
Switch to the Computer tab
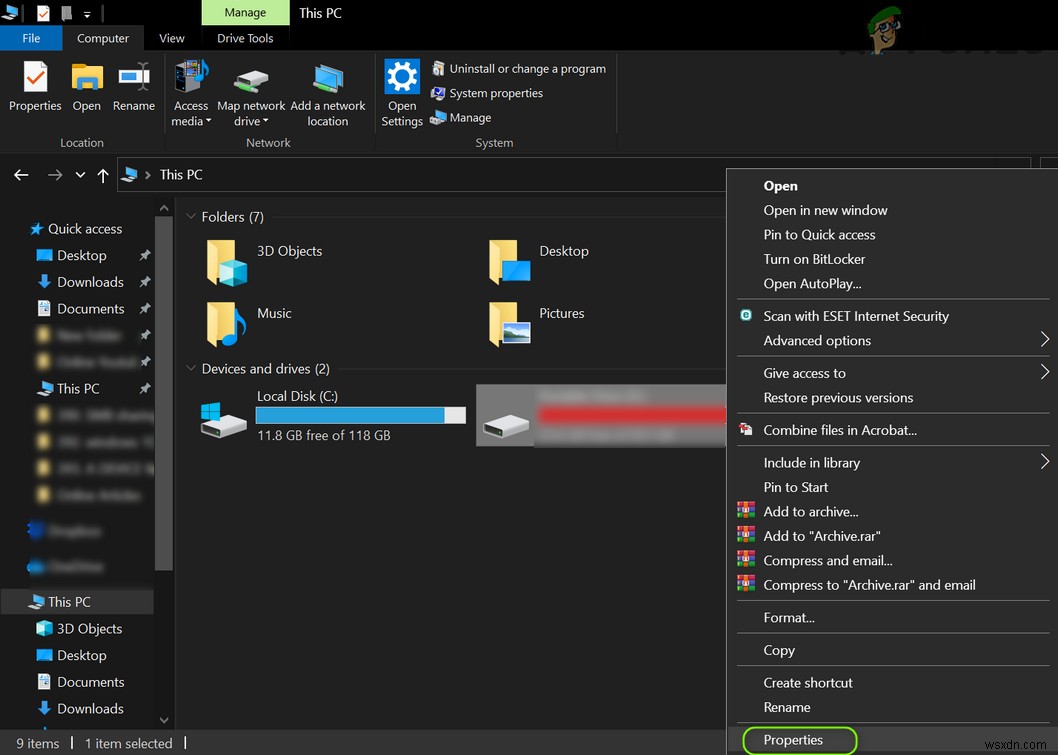(x=103, y=38)
